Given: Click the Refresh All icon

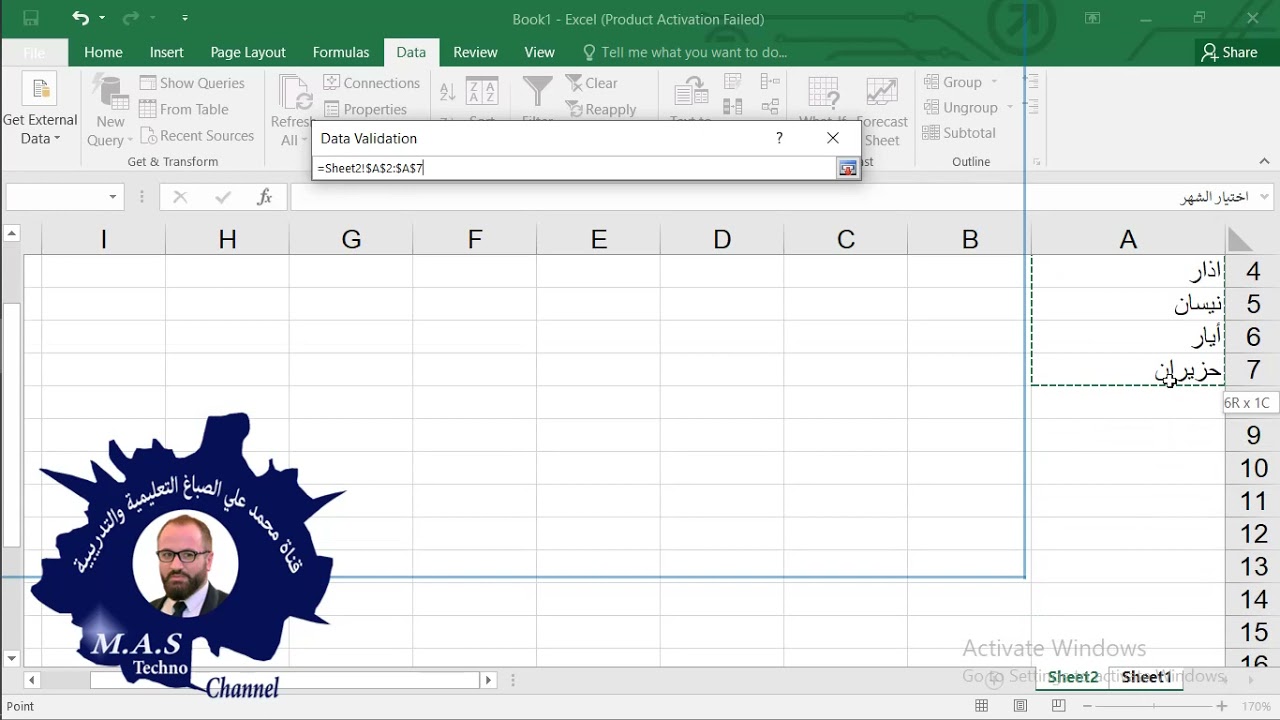Looking at the screenshot, I should pos(294,93).
